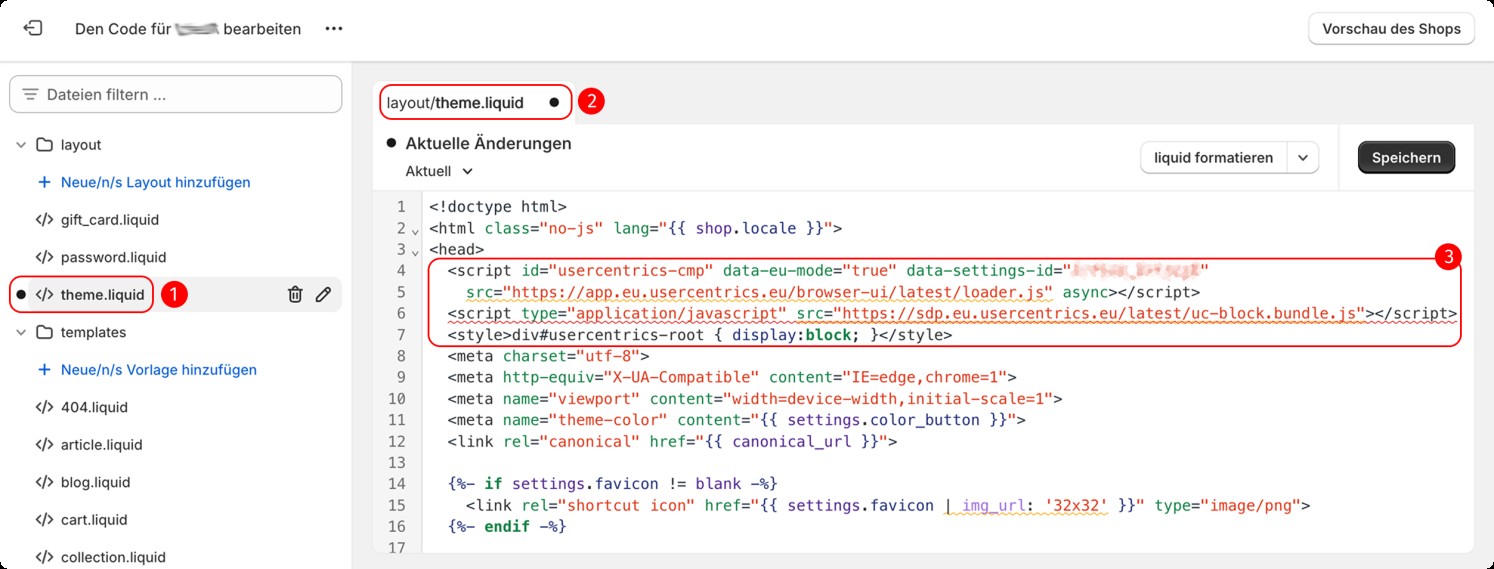This screenshot has height=569, width=1494.
Task: Click the div#usercentrics-root style line
Action: point(700,335)
